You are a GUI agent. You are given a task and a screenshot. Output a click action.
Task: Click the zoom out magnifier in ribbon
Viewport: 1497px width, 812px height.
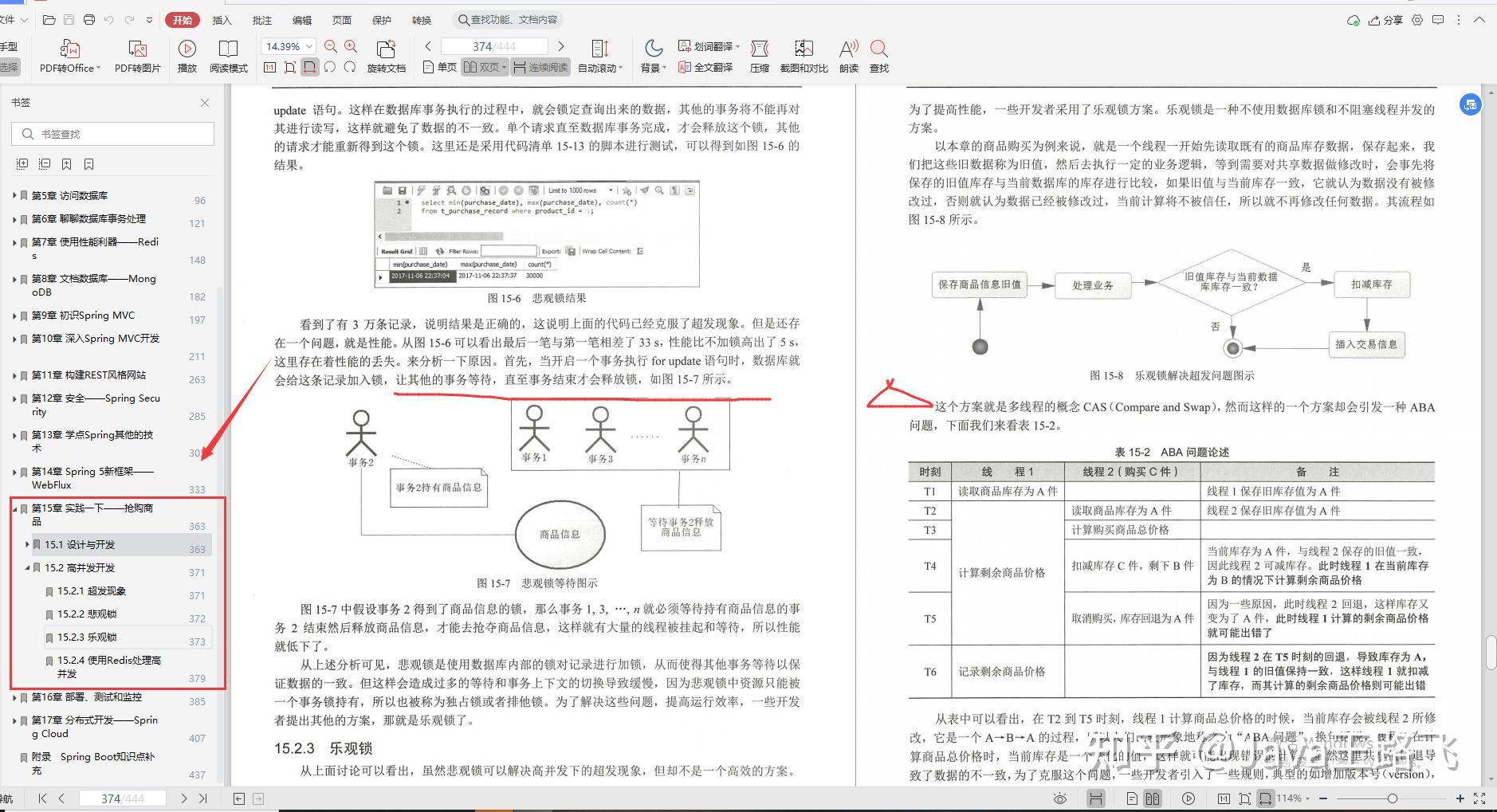pos(331,47)
